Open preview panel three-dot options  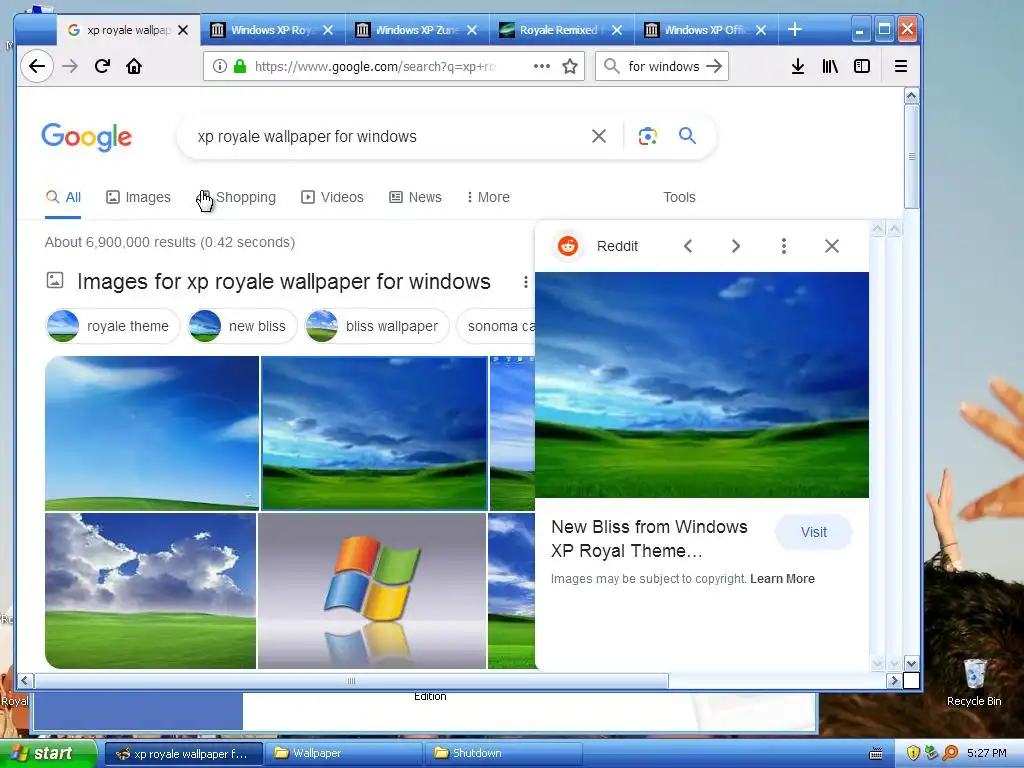pos(784,246)
